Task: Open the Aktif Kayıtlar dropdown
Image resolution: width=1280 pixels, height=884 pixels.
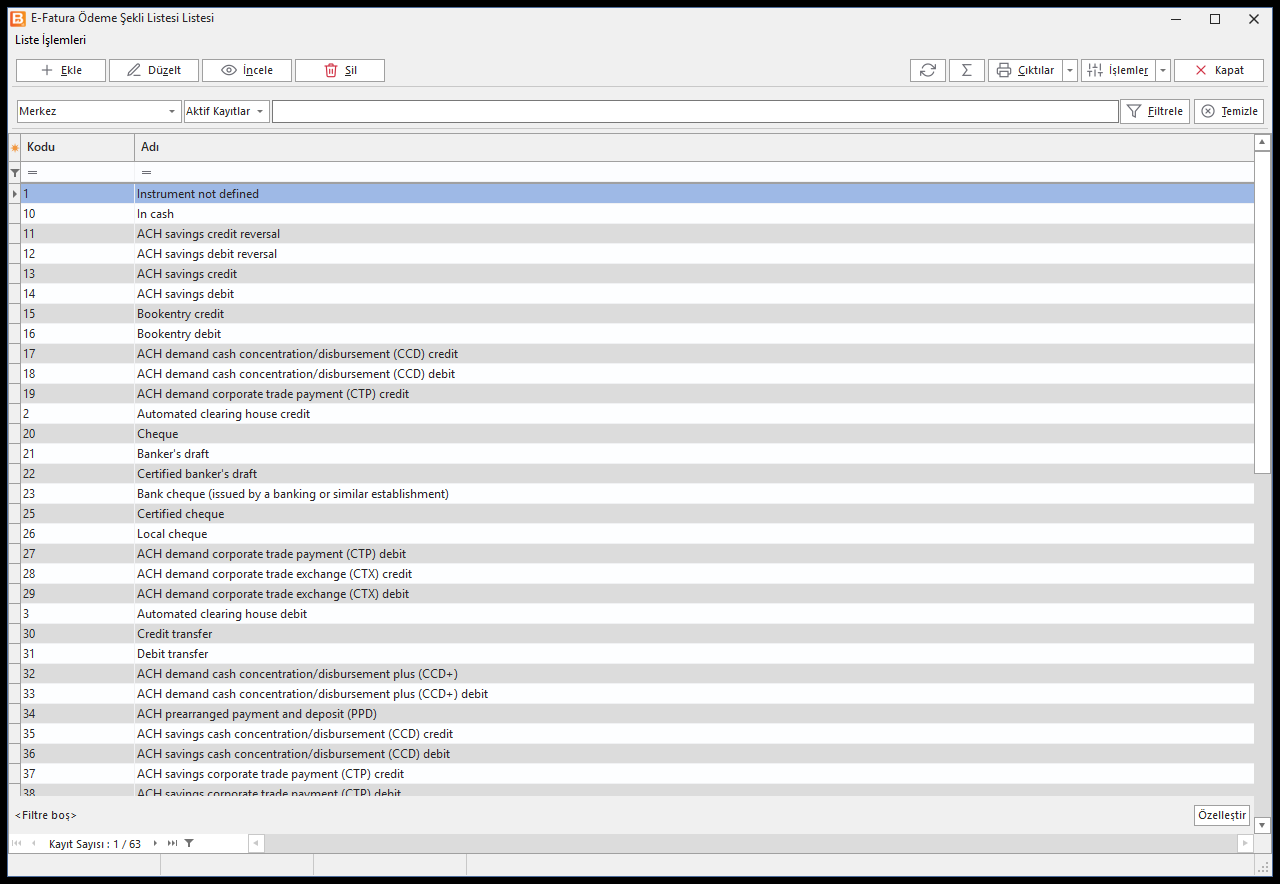Action: [226, 111]
